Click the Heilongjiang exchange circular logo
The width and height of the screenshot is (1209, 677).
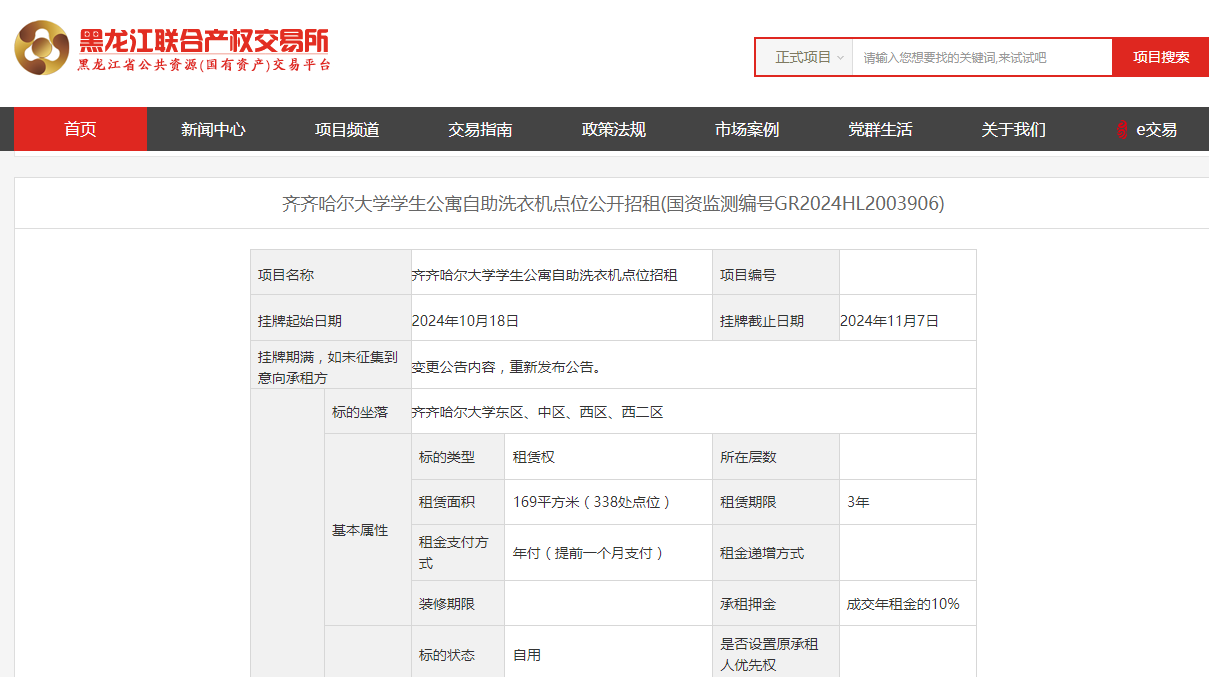coord(42,48)
